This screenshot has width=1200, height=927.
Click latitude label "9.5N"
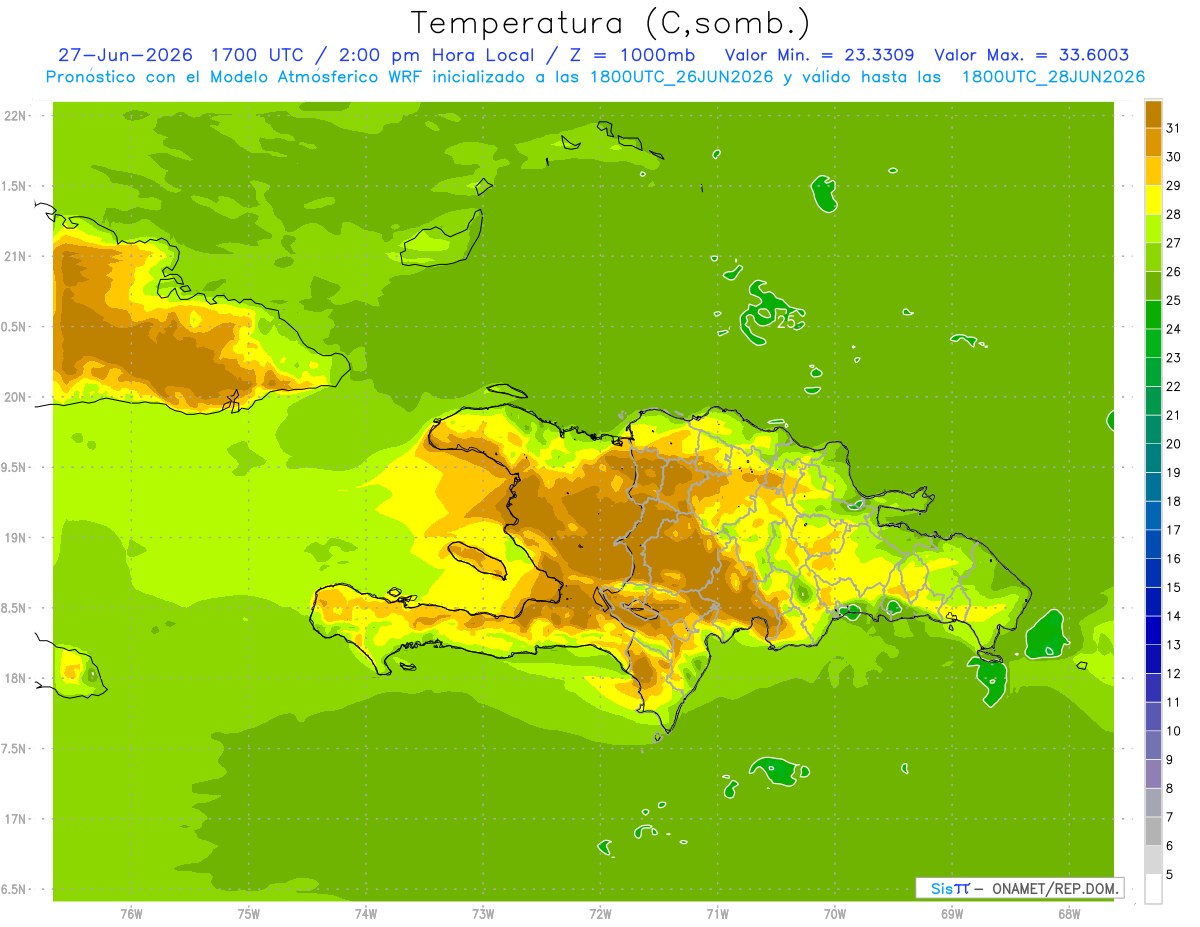click(x=15, y=468)
